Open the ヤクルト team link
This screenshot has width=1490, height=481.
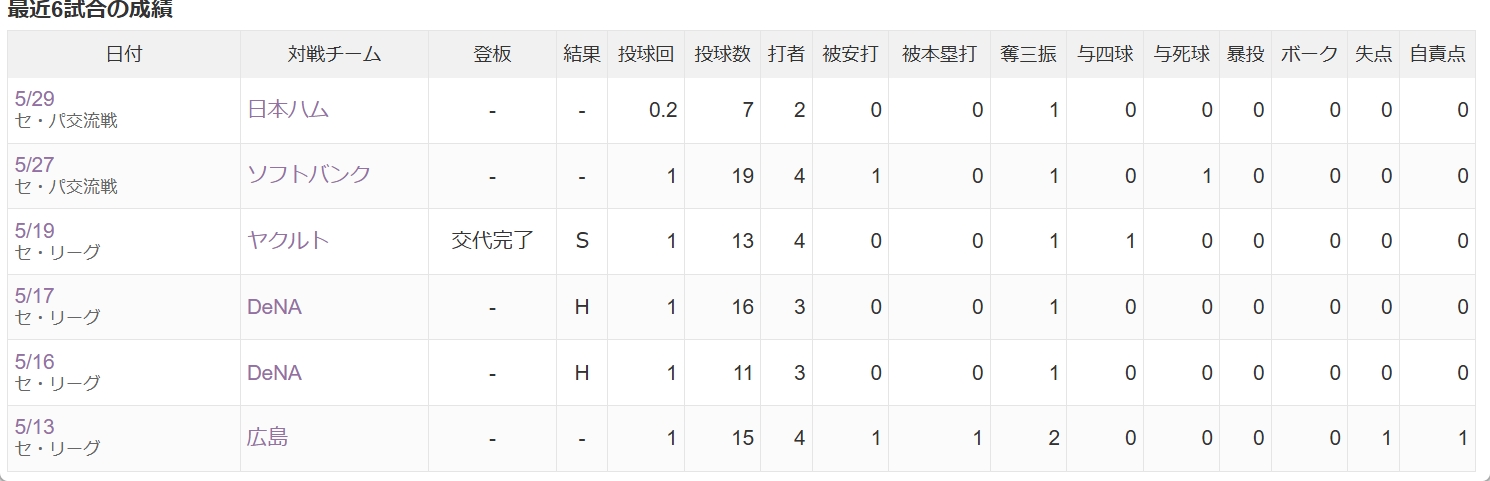tap(288, 240)
